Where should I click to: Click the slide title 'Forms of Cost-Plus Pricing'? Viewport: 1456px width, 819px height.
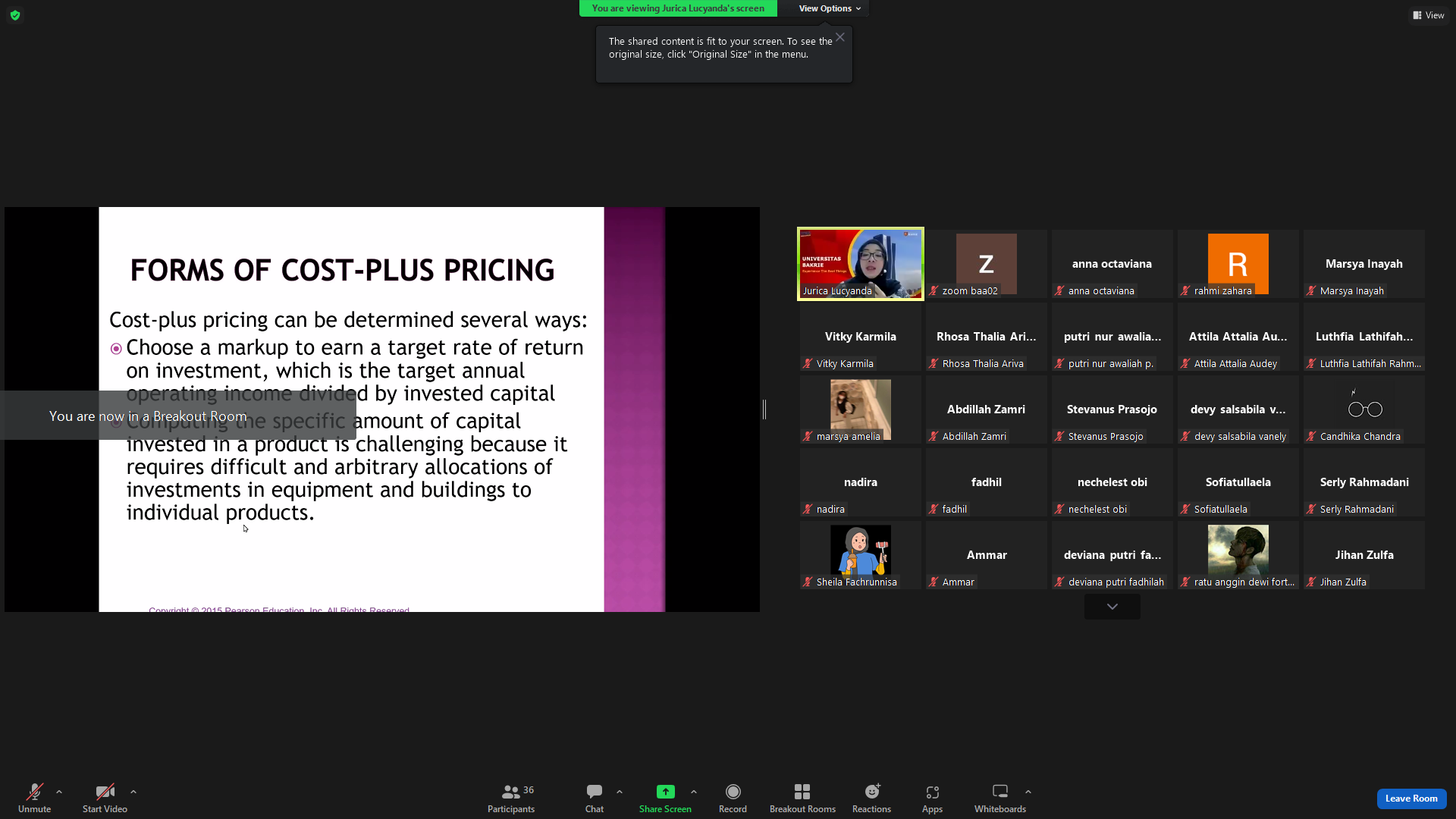[x=342, y=270]
